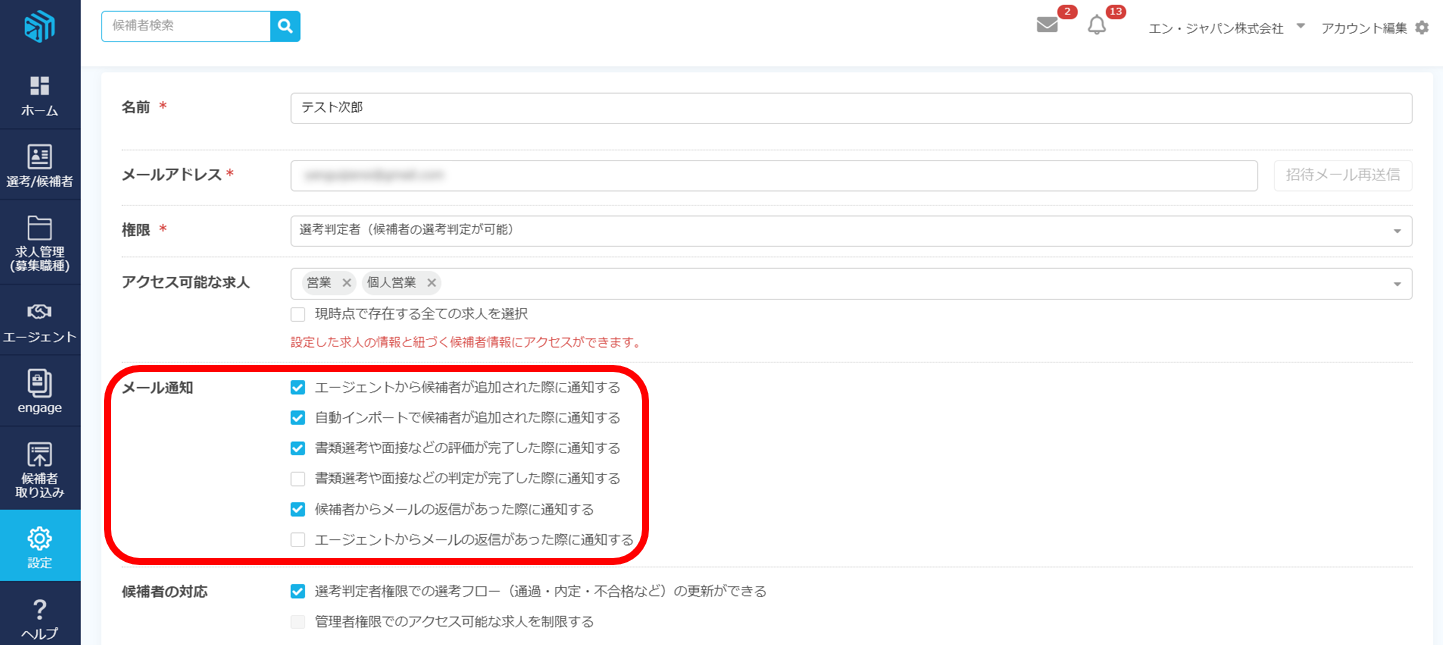
Task: Enable 書類選考や面接などの判定が完了した際に通知する checkbox
Action: click(x=298, y=479)
